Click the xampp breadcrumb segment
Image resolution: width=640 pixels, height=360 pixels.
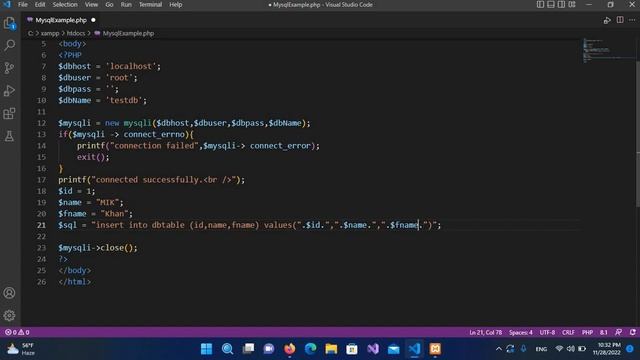[50, 33]
